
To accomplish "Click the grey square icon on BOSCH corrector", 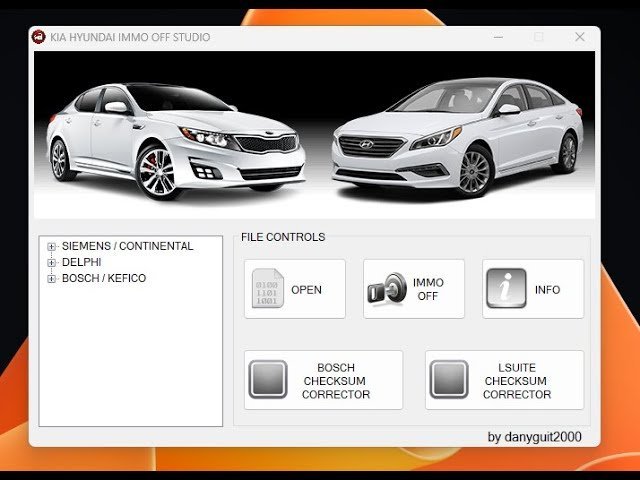I will coord(268,380).
